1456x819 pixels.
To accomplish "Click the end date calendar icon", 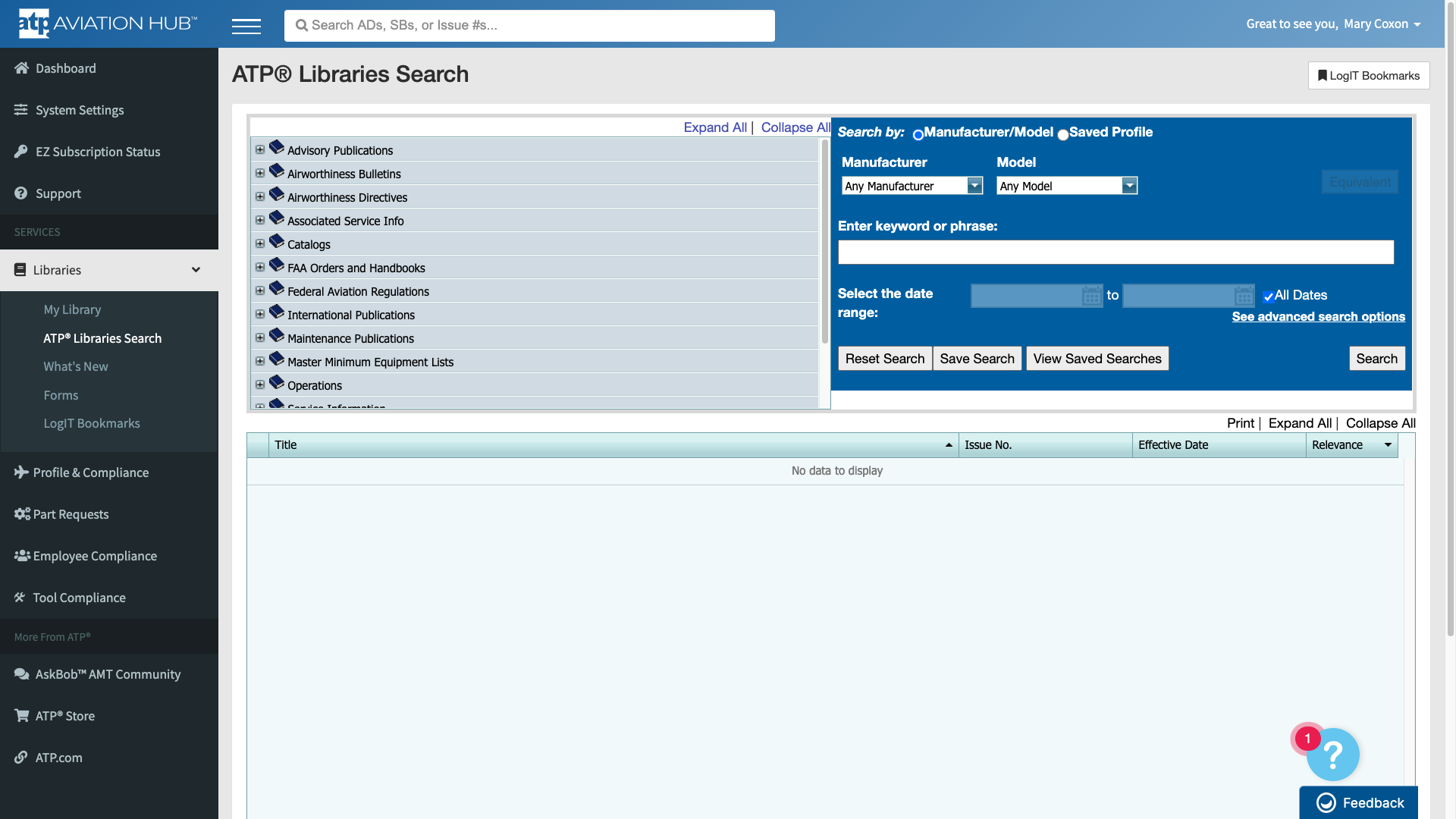I will click(x=1244, y=296).
